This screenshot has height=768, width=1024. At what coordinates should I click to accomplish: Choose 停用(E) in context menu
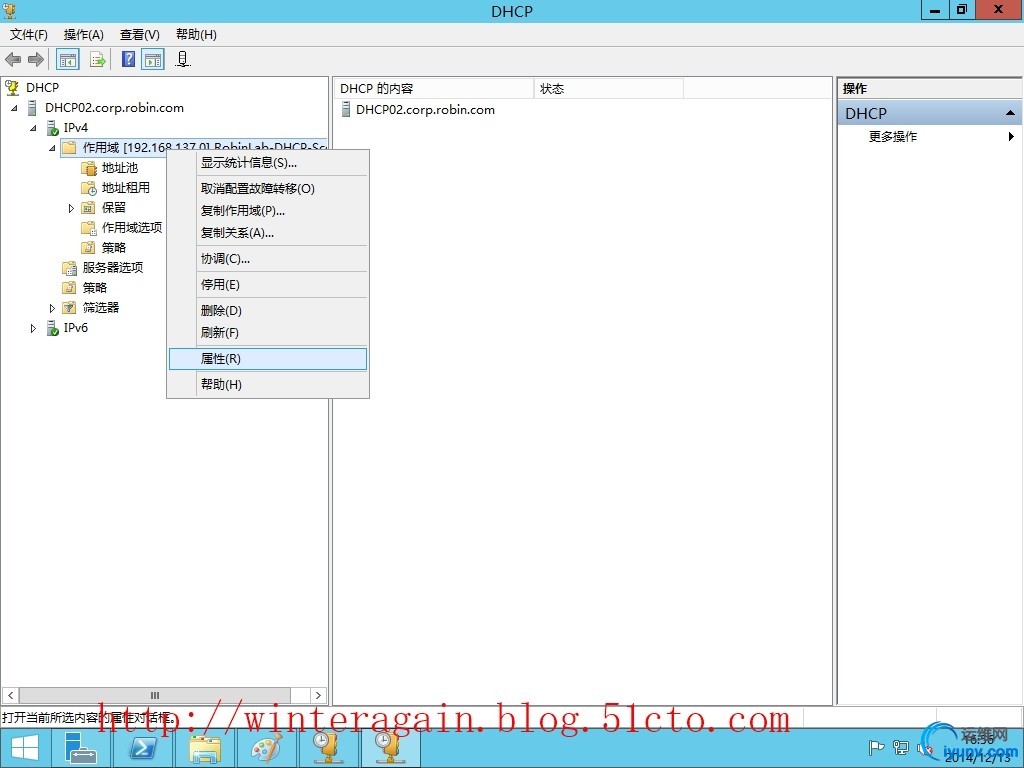(268, 285)
